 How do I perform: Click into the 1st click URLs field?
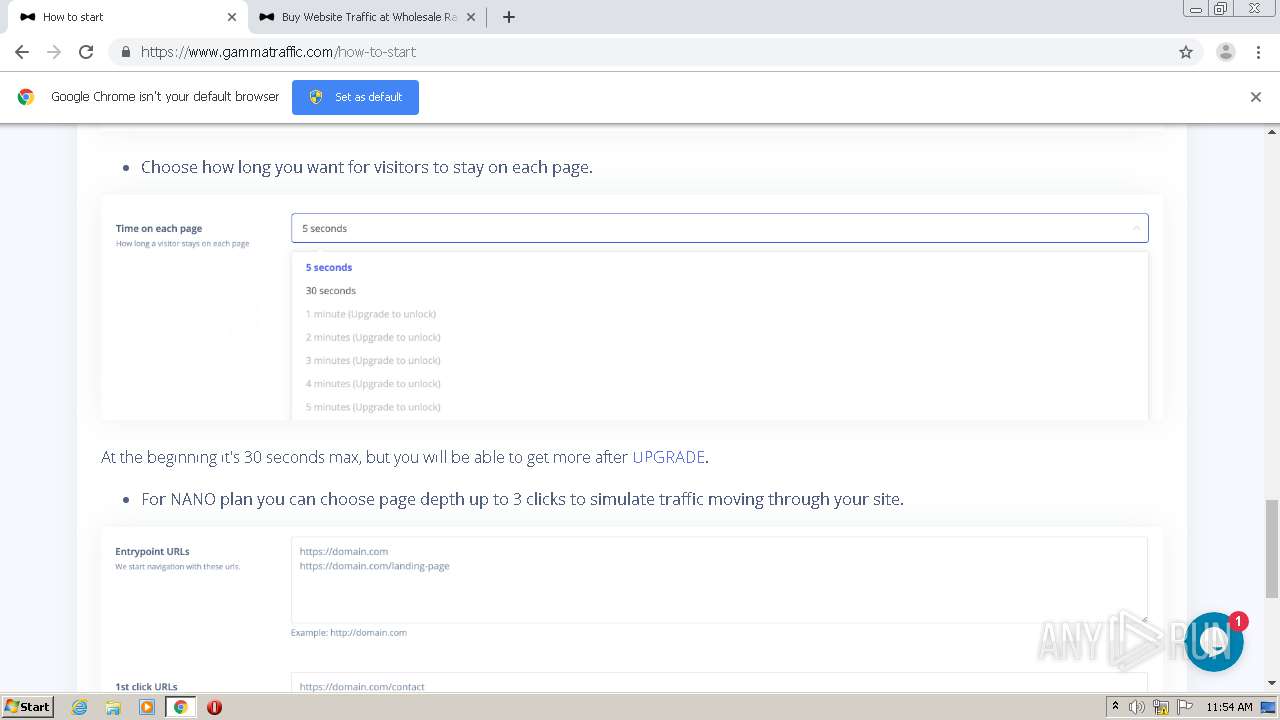719,683
